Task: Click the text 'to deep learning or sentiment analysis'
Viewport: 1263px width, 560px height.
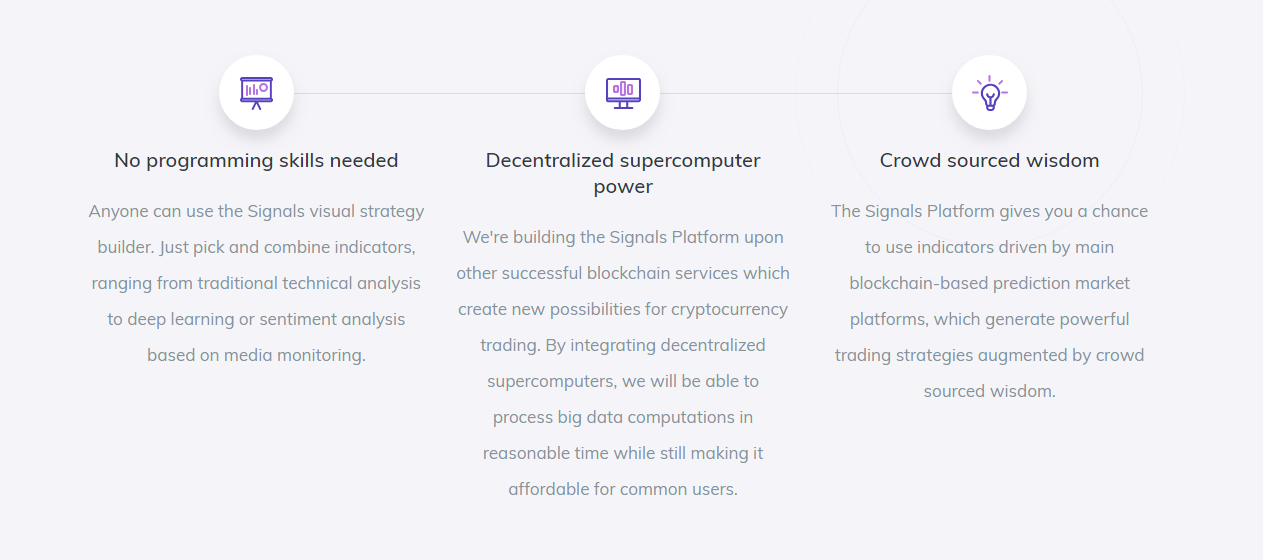Action: 256,319
